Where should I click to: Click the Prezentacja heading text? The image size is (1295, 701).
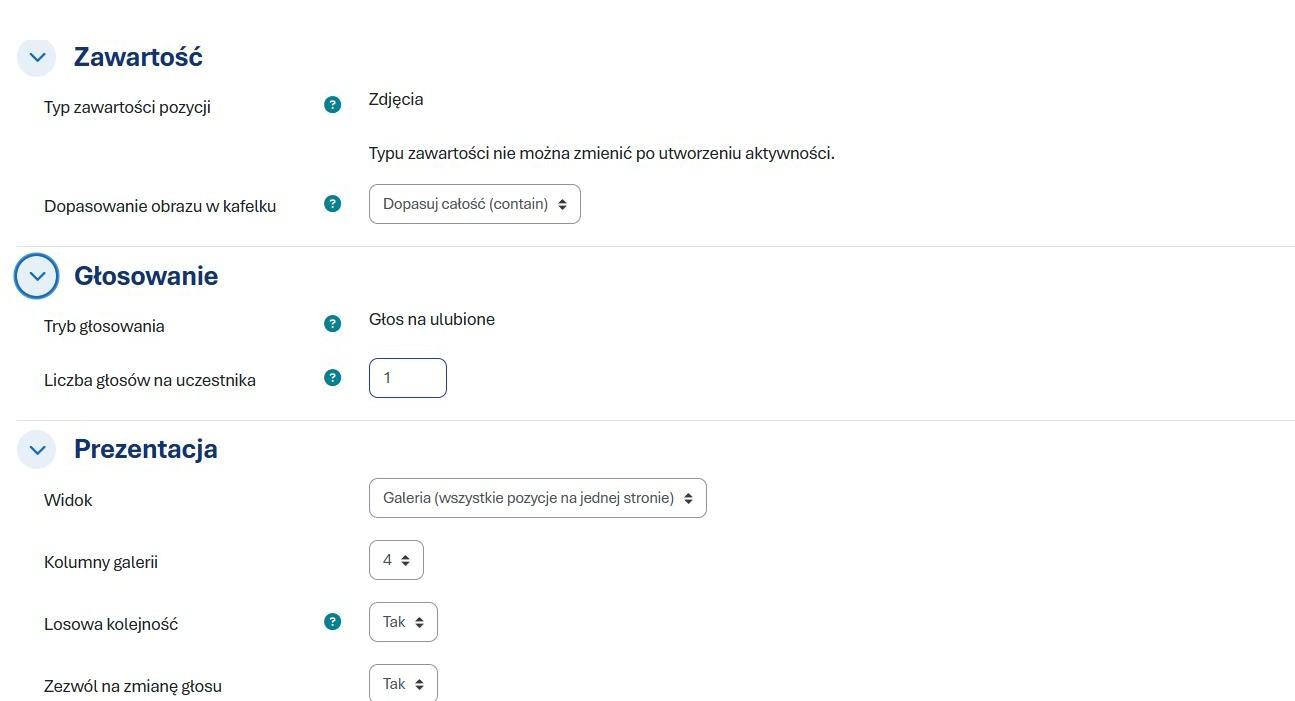146,449
